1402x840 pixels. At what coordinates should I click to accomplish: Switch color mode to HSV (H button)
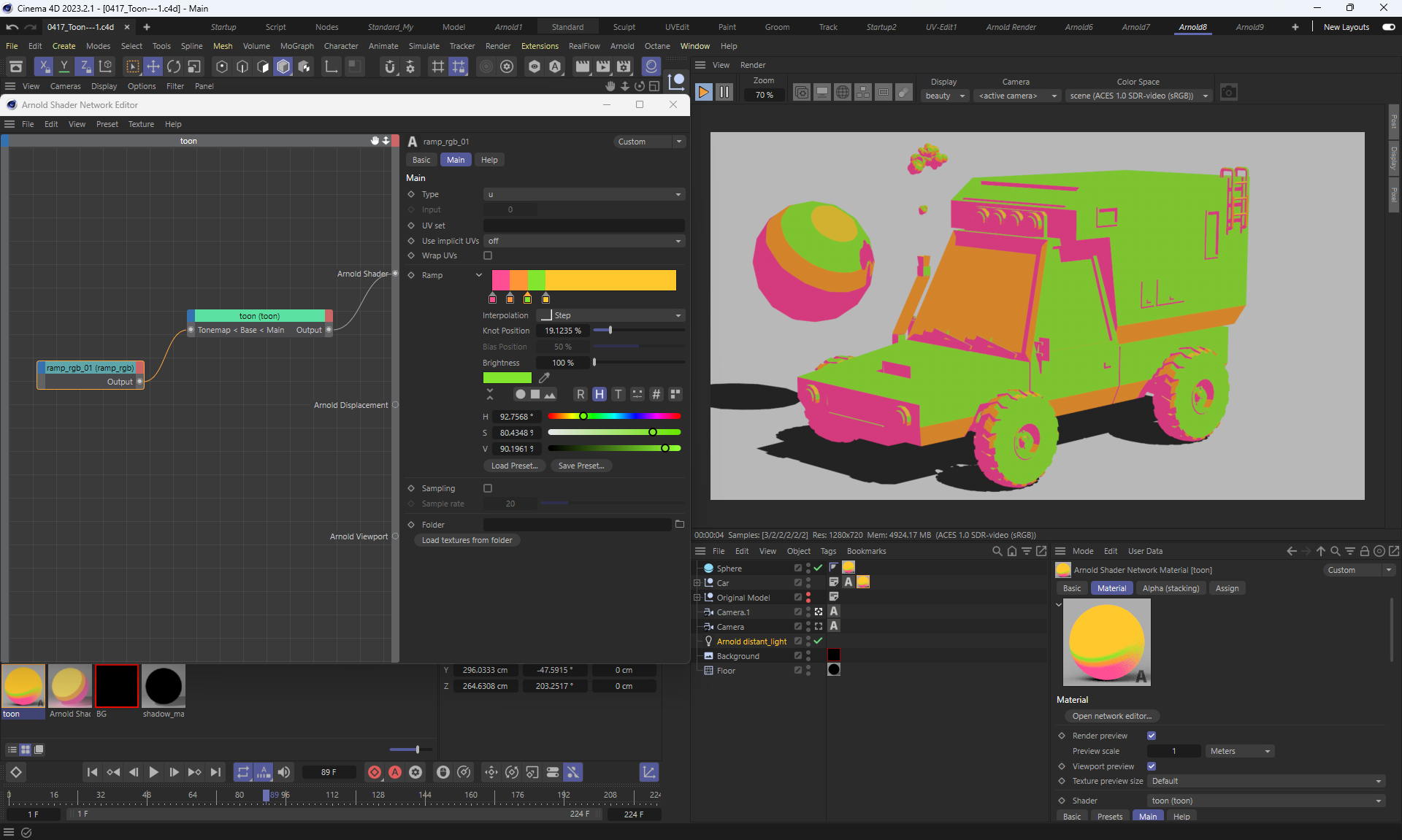click(x=599, y=394)
